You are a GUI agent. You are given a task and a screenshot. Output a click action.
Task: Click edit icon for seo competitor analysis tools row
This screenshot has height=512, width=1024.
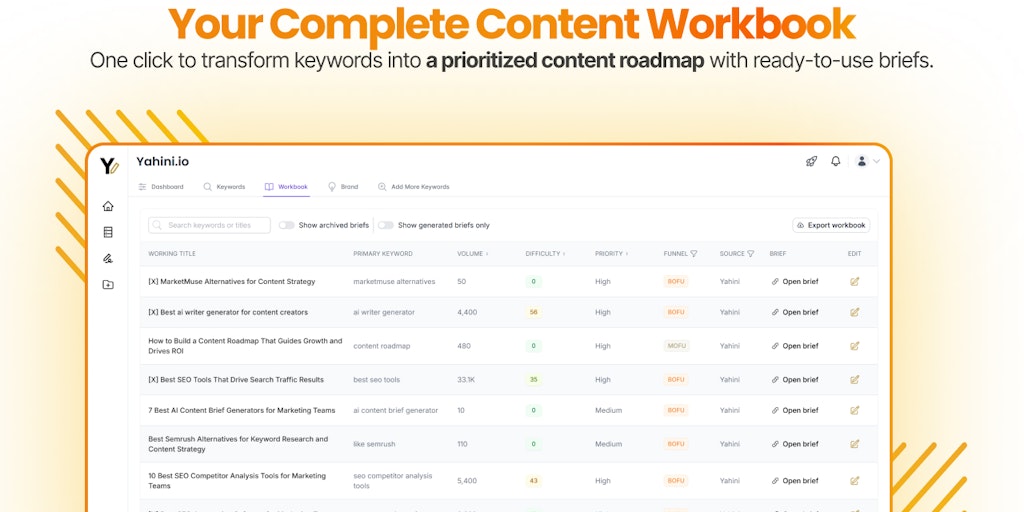(x=854, y=481)
